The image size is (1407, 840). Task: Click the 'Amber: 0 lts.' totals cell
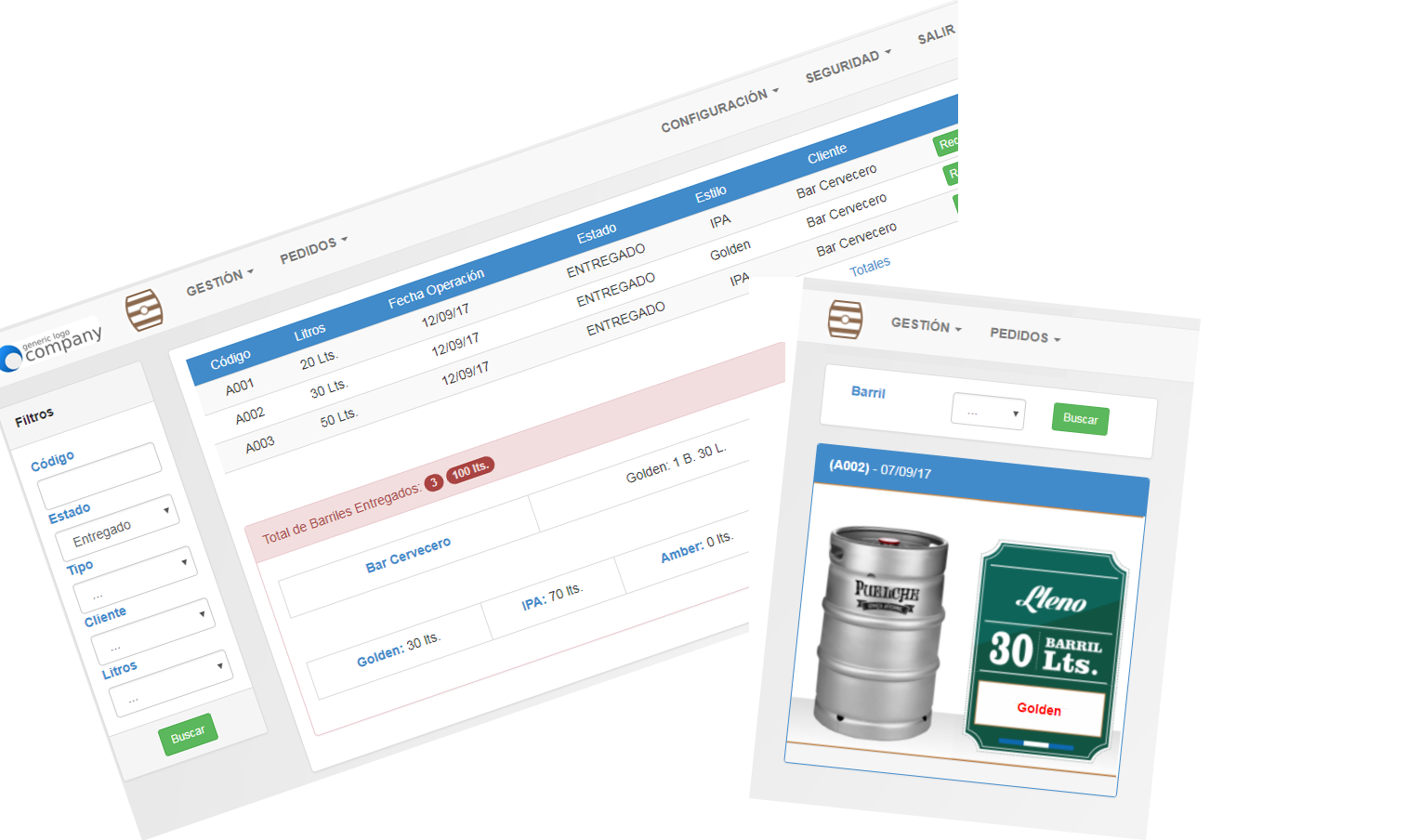[697, 547]
